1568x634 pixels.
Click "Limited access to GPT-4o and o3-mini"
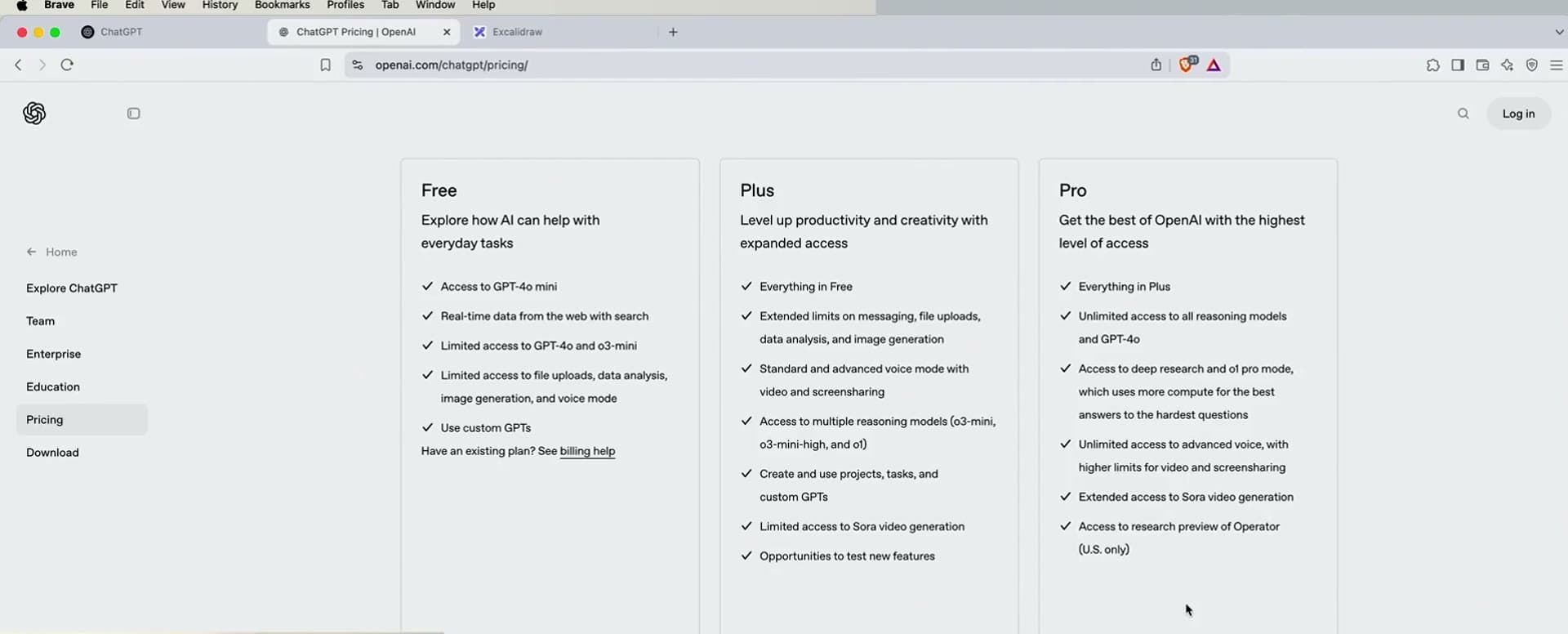[539, 346]
